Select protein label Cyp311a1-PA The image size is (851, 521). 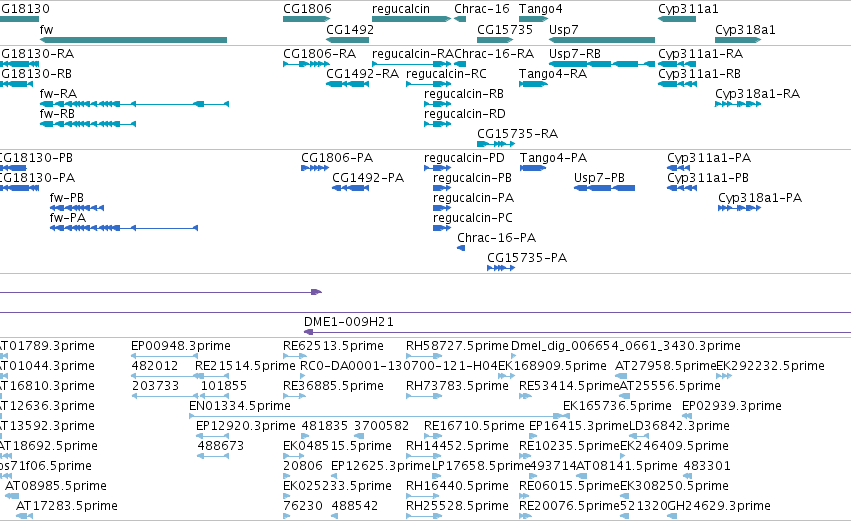709,158
